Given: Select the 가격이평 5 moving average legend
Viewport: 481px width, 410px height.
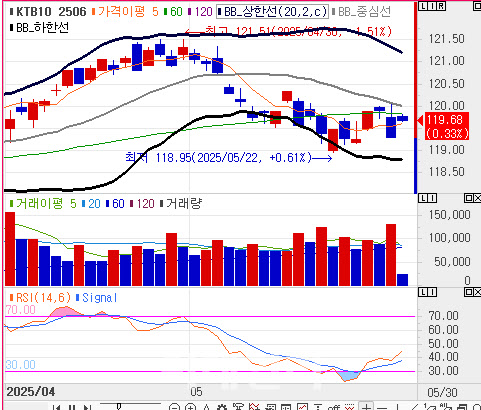Looking at the screenshot, I should click(125, 12).
